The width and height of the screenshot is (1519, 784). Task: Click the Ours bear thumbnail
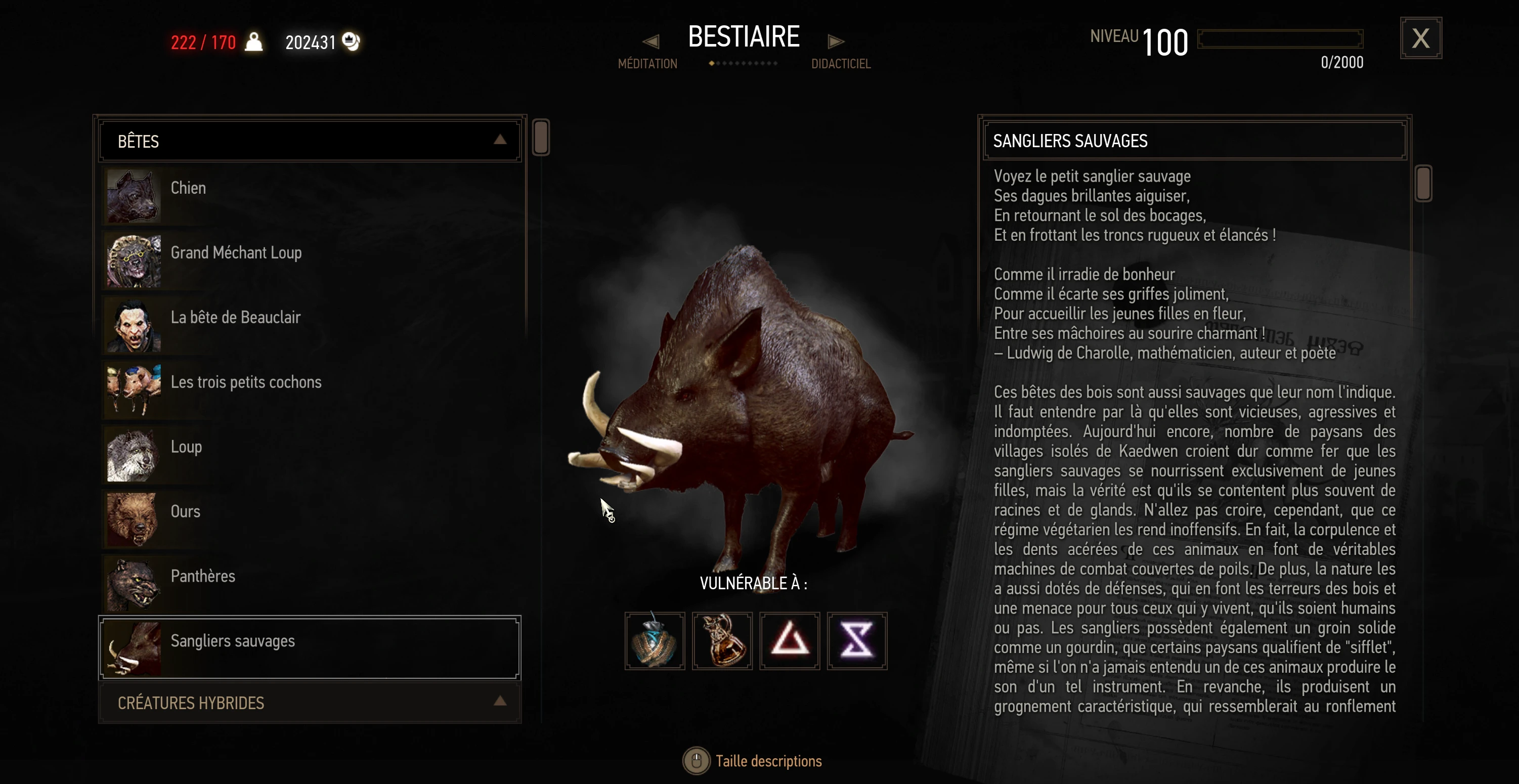pyautogui.click(x=133, y=519)
